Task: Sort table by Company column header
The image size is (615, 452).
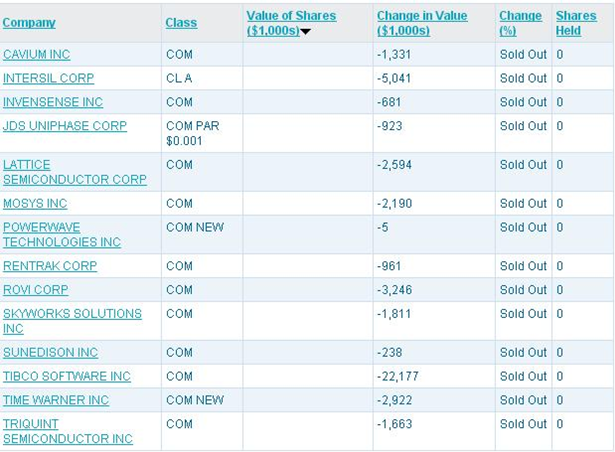Action: point(29,23)
